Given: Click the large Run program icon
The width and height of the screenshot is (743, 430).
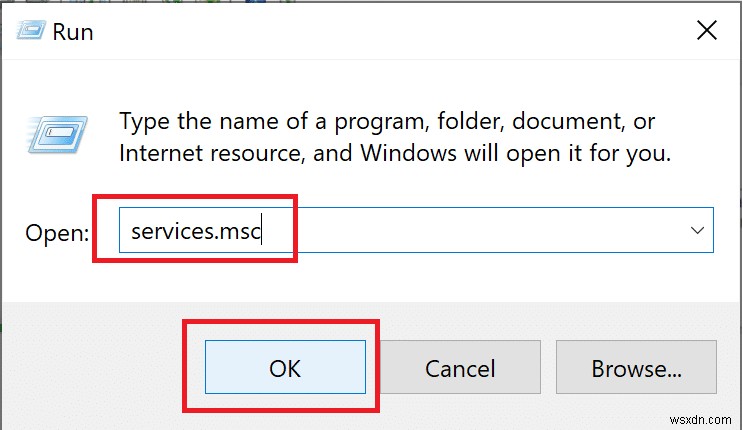Looking at the screenshot, I should [64, 139].
